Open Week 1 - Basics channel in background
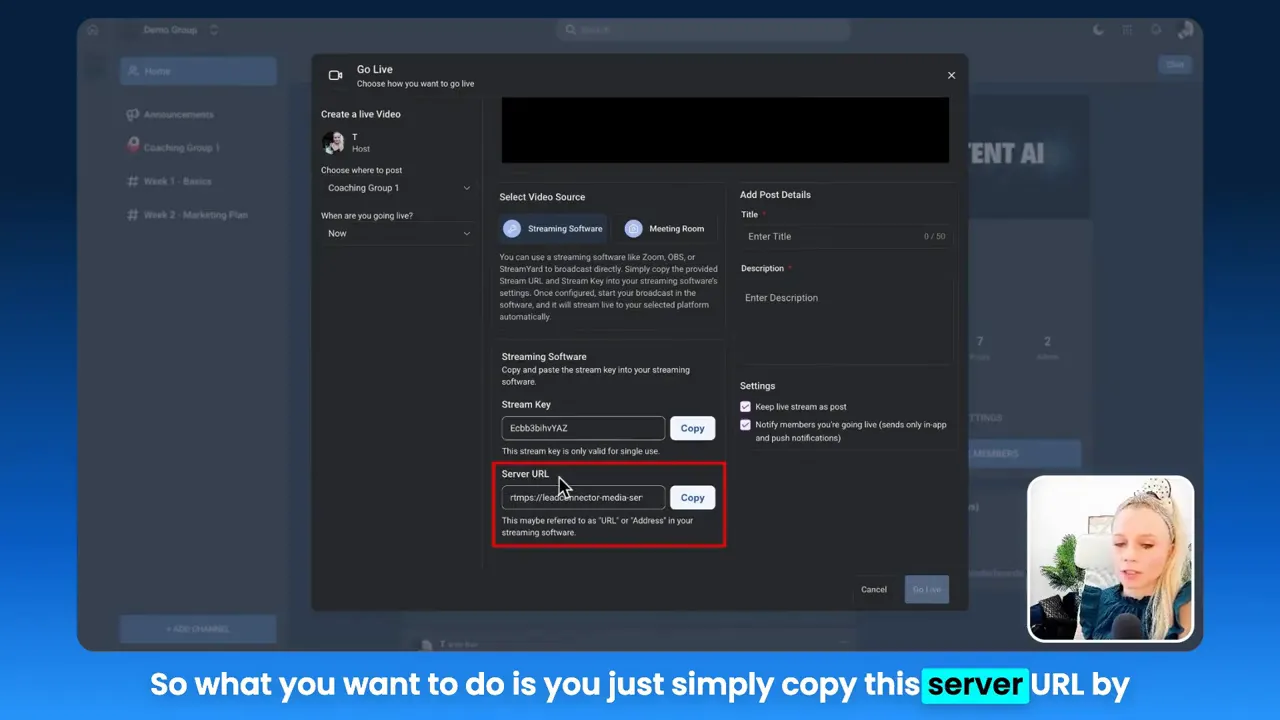Viewport: 1280px width, 720px height. click(177, 181)
